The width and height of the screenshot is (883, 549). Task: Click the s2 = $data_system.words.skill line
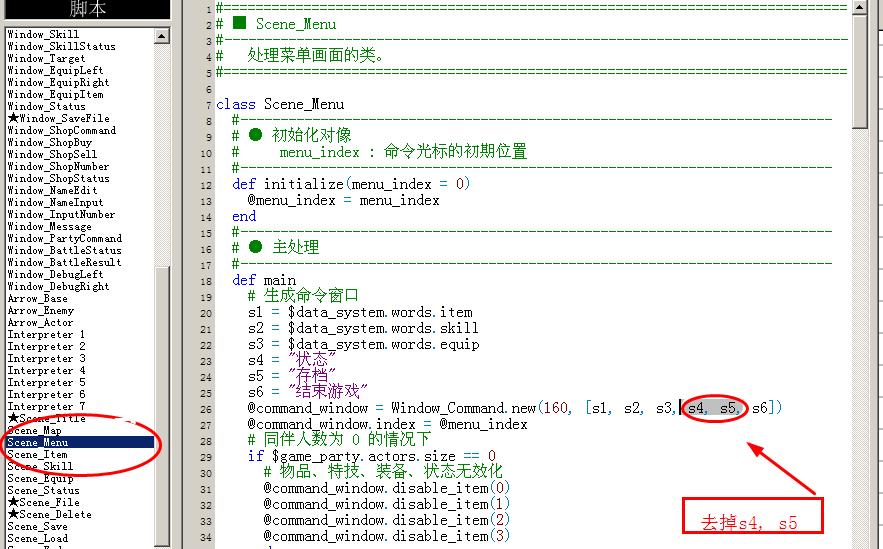[363, 328]
